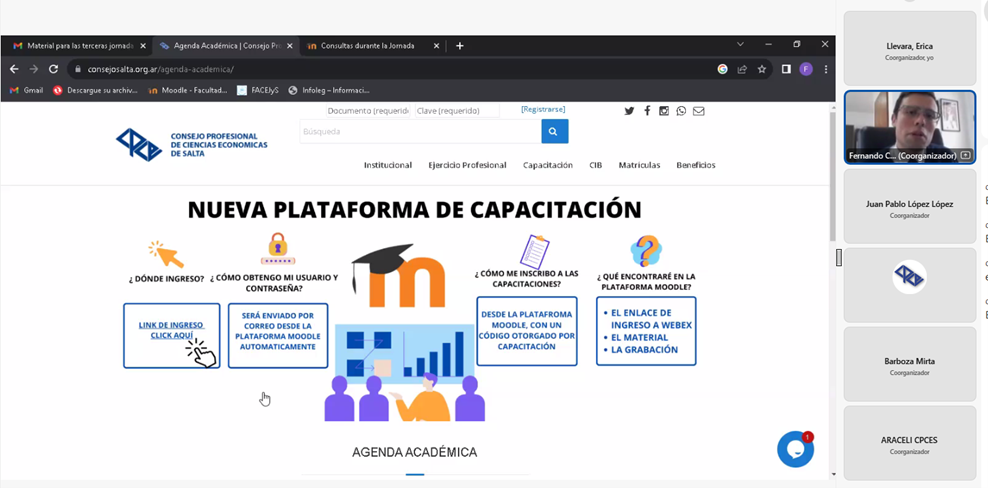Viewport: 988px width, 488px height.
Task: Open the mail envelope icon in header
Action: pyautogui.click(x=699, y=111)
